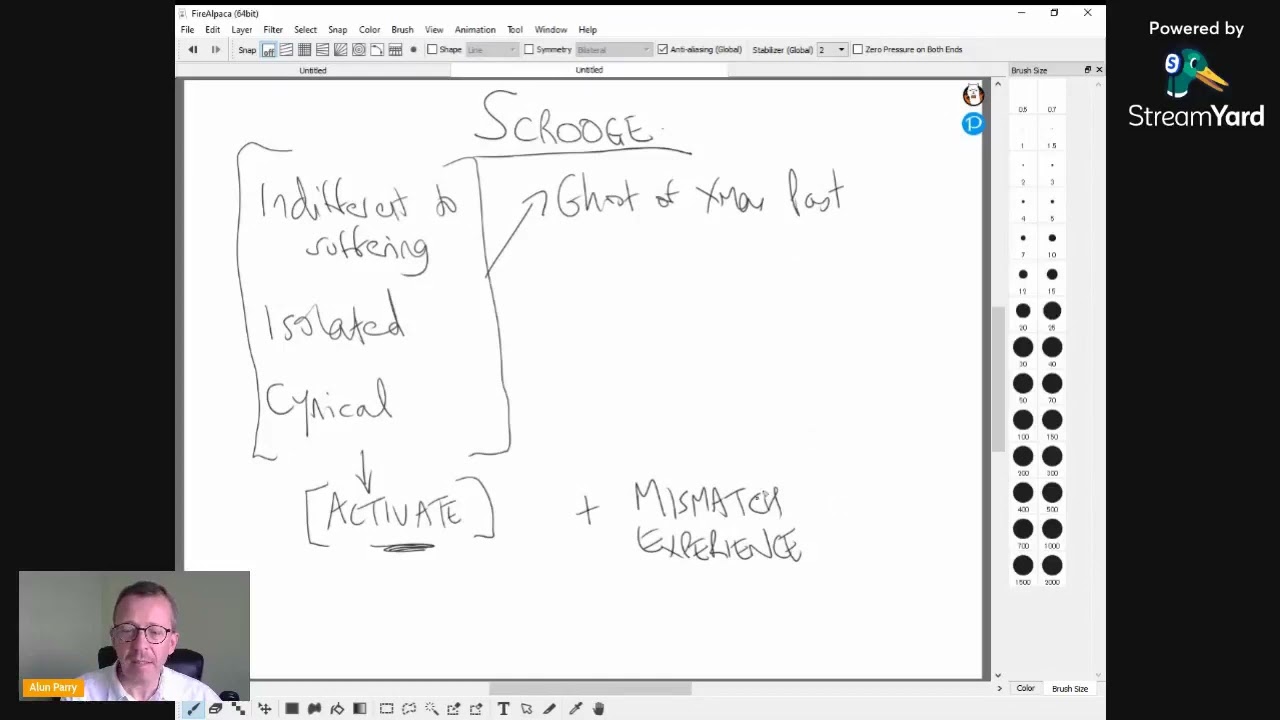Select the Select Pen tool
This screenshot has height=720, width=1280.
453,708
